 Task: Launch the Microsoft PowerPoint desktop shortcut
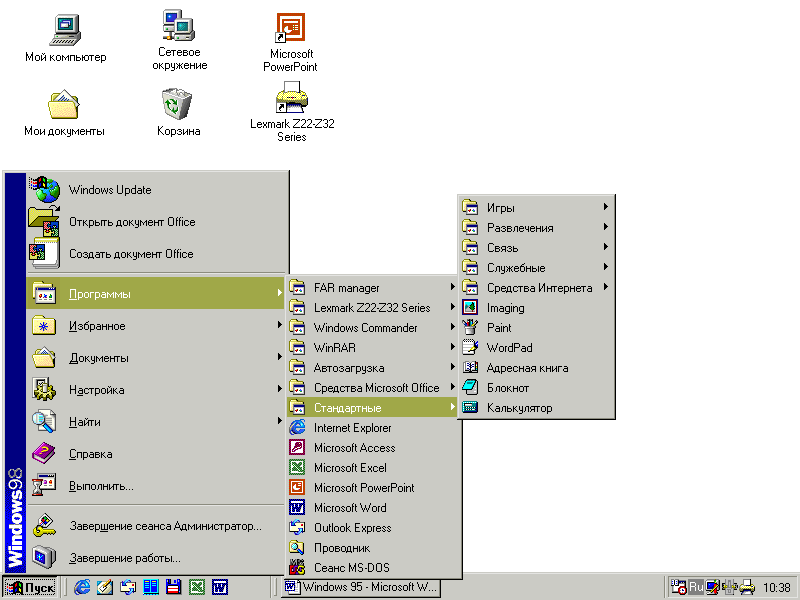[290, 42]
